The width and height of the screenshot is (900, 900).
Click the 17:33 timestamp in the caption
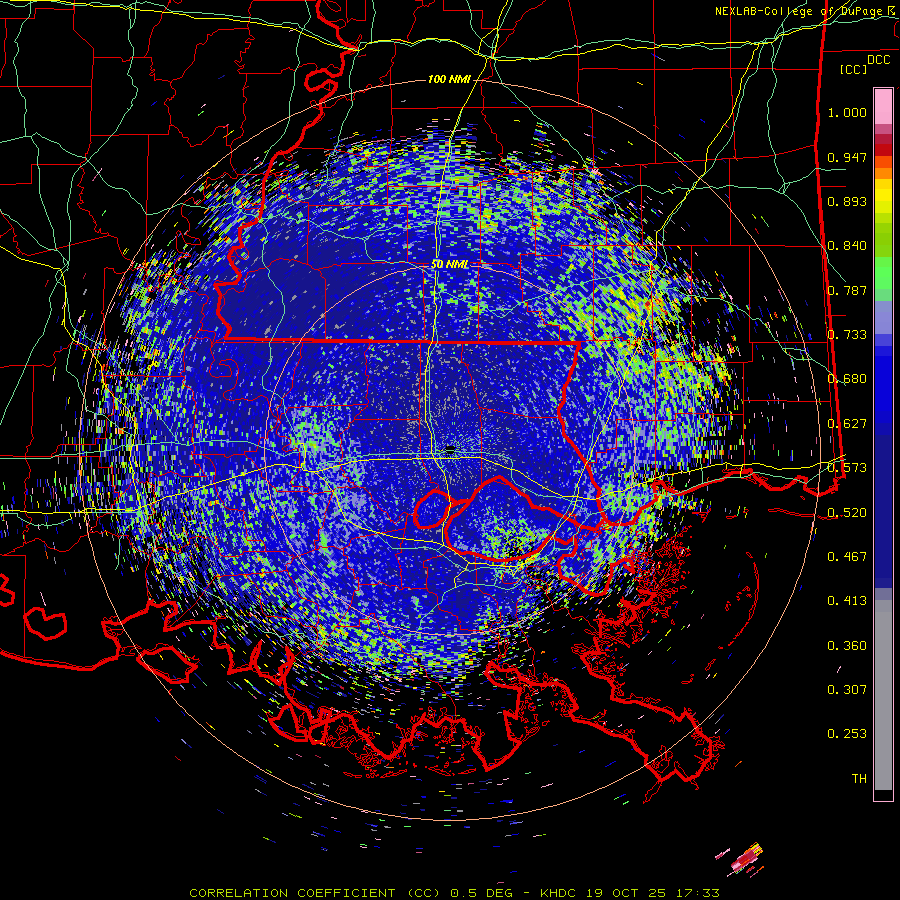tap(696, 893)
